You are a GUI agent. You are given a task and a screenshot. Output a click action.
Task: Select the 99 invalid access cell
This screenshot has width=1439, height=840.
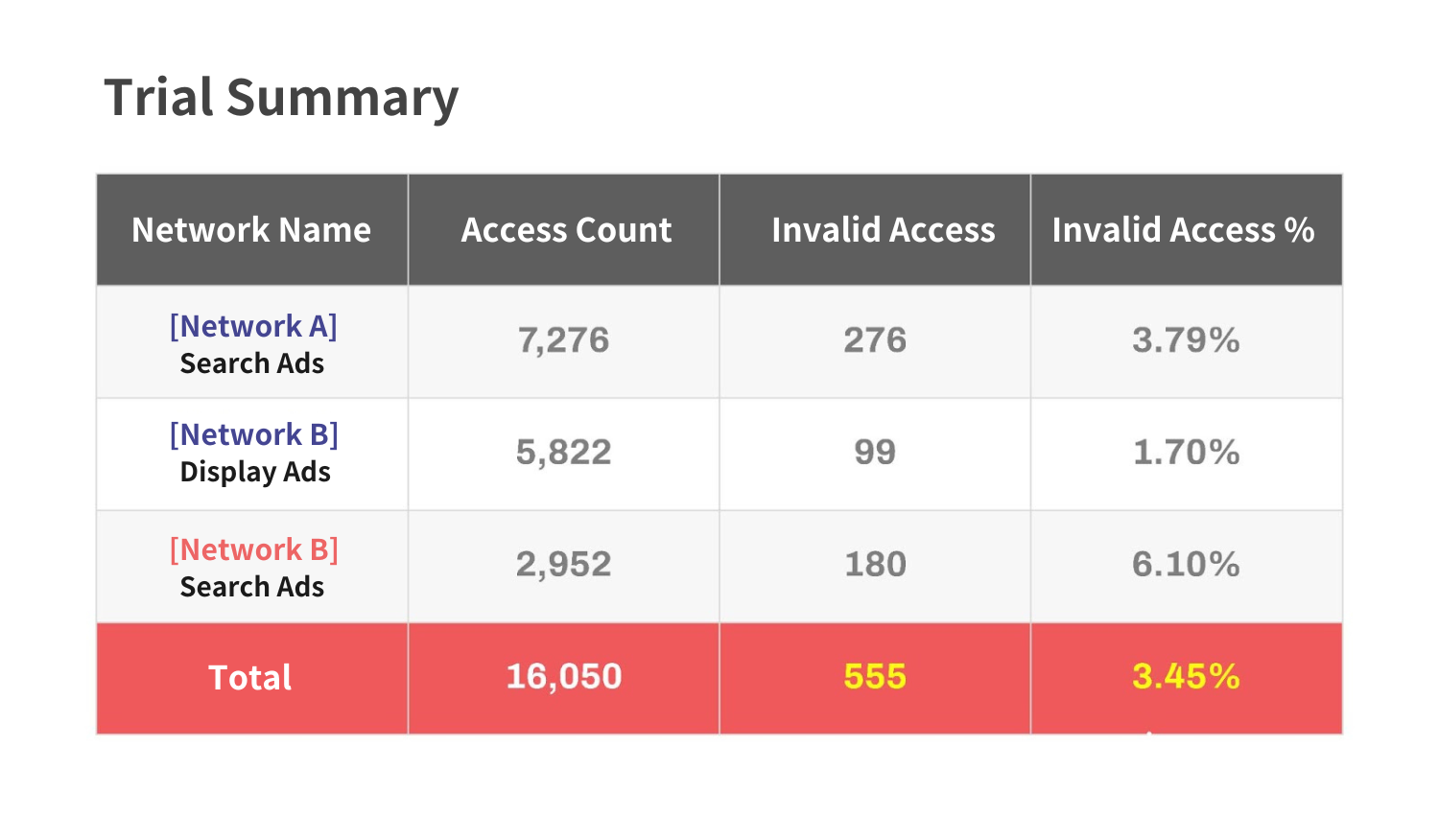pyautogui.click(x=875, y=453)
